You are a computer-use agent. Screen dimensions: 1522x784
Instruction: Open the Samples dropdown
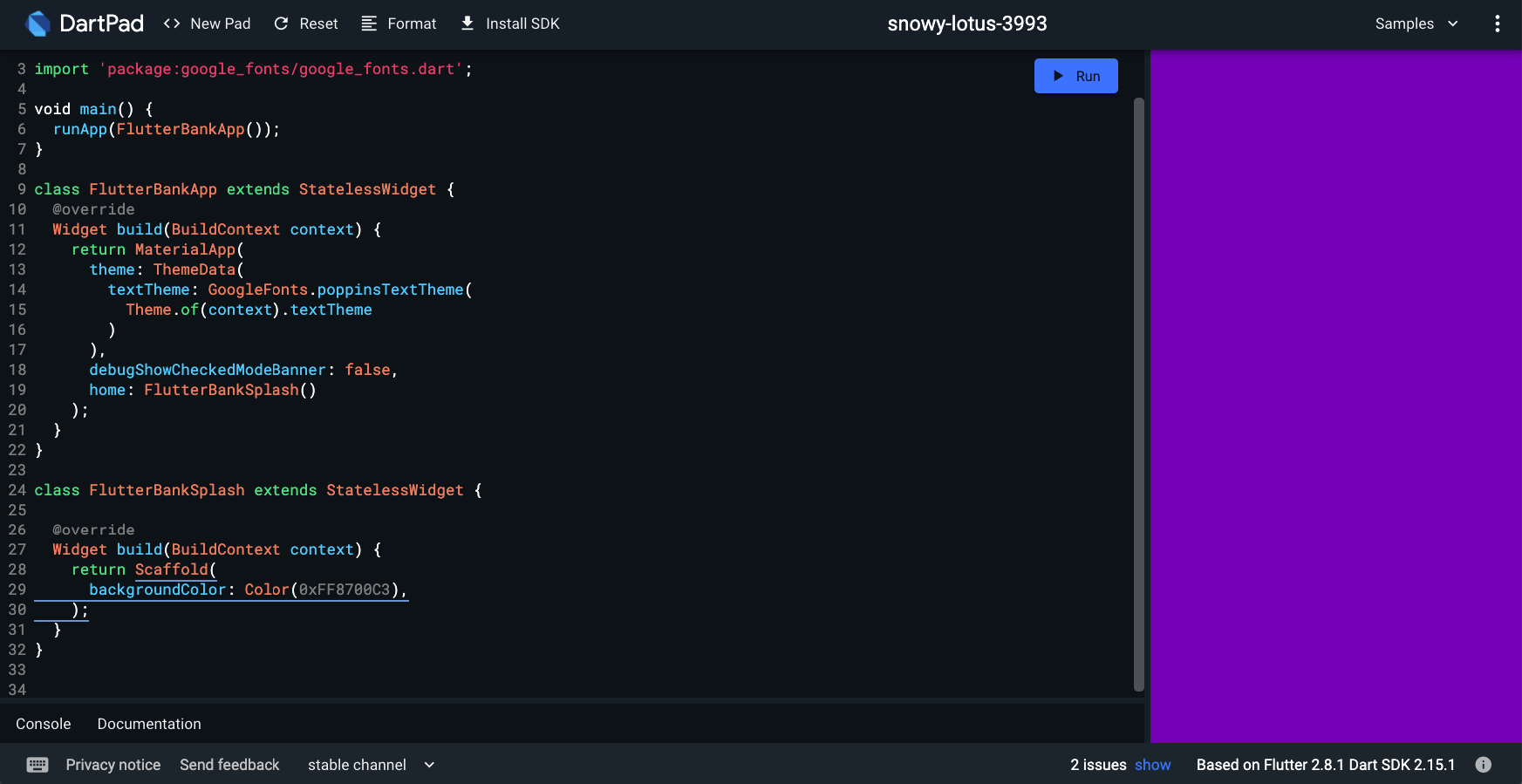click(1416, 24)
